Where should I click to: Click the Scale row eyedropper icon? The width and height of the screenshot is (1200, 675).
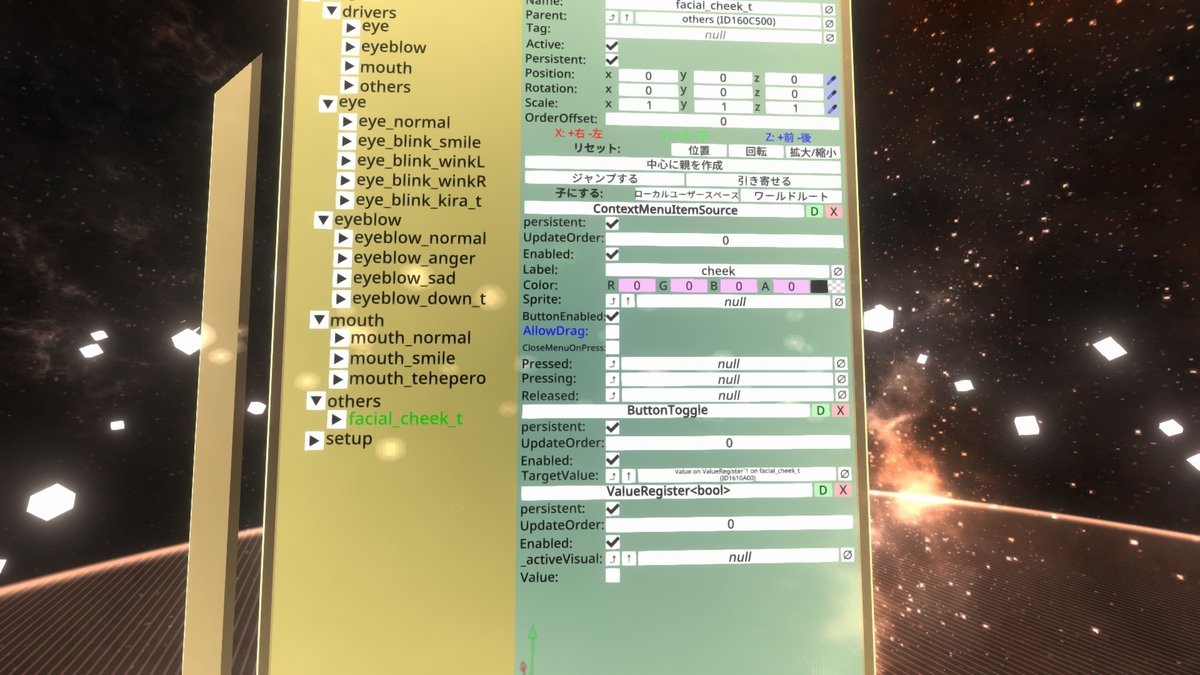click(832, 108)
